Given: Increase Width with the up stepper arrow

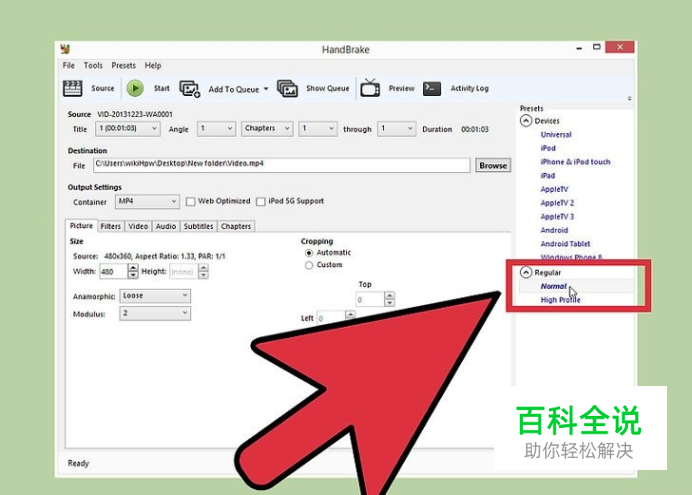Looking at the screenshot, I should tap(133, 267).
